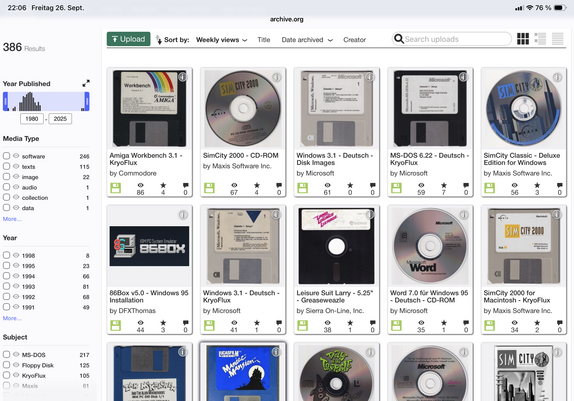Open Amiga Workbench 3.1 - KryoFlux title
Viewport: 574px width, 401px height.
(x=146, y=159)
